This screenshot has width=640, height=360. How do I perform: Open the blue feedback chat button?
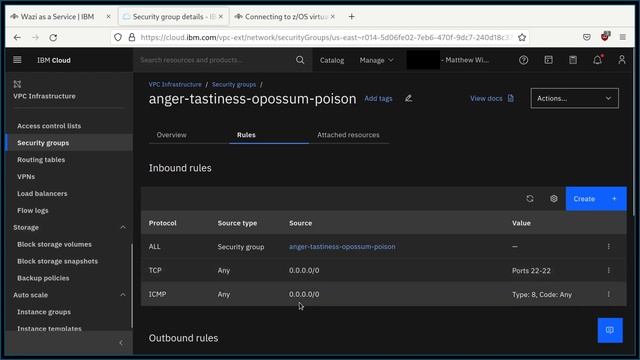610,330
